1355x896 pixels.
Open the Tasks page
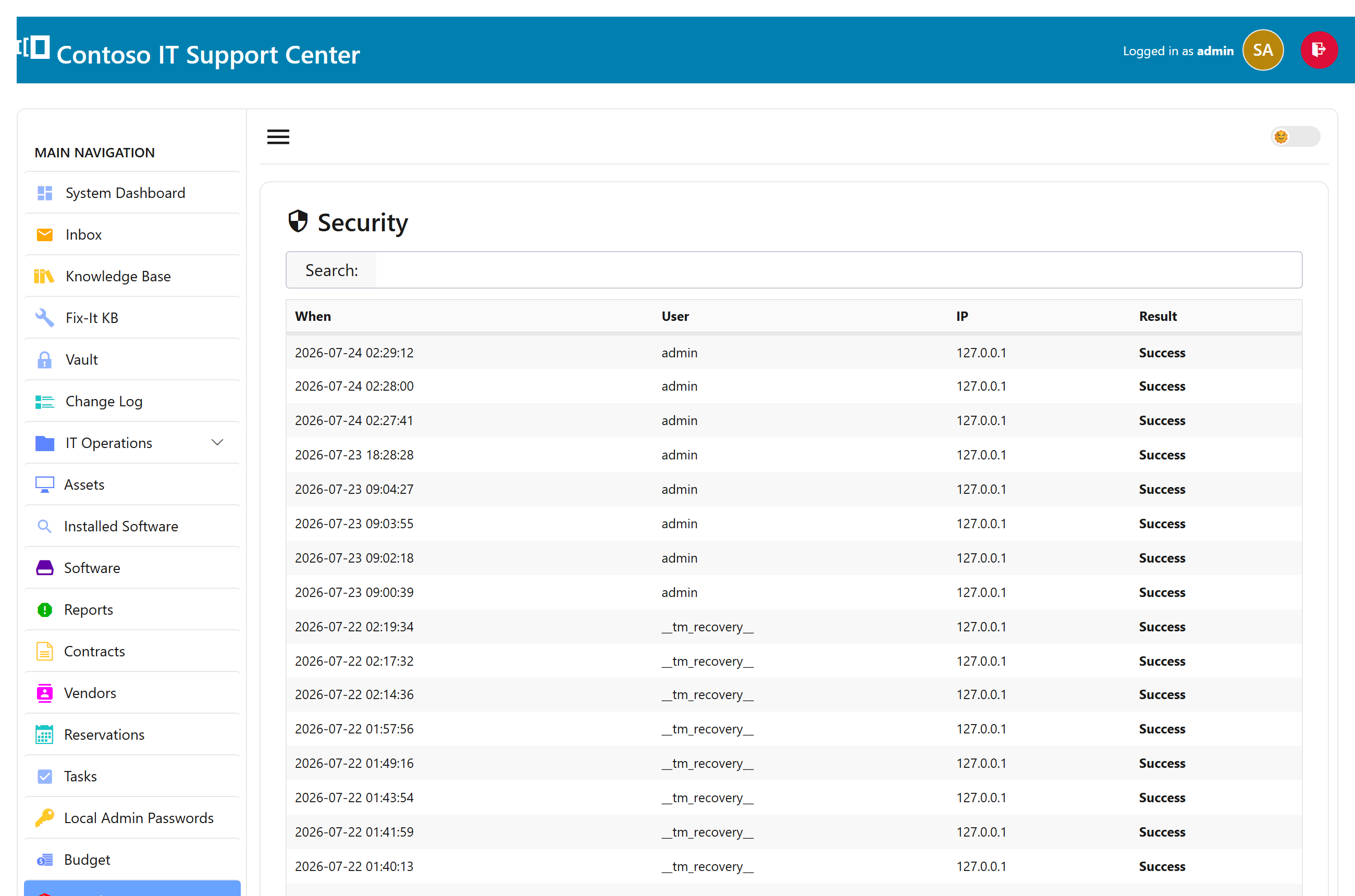[132, 777]
